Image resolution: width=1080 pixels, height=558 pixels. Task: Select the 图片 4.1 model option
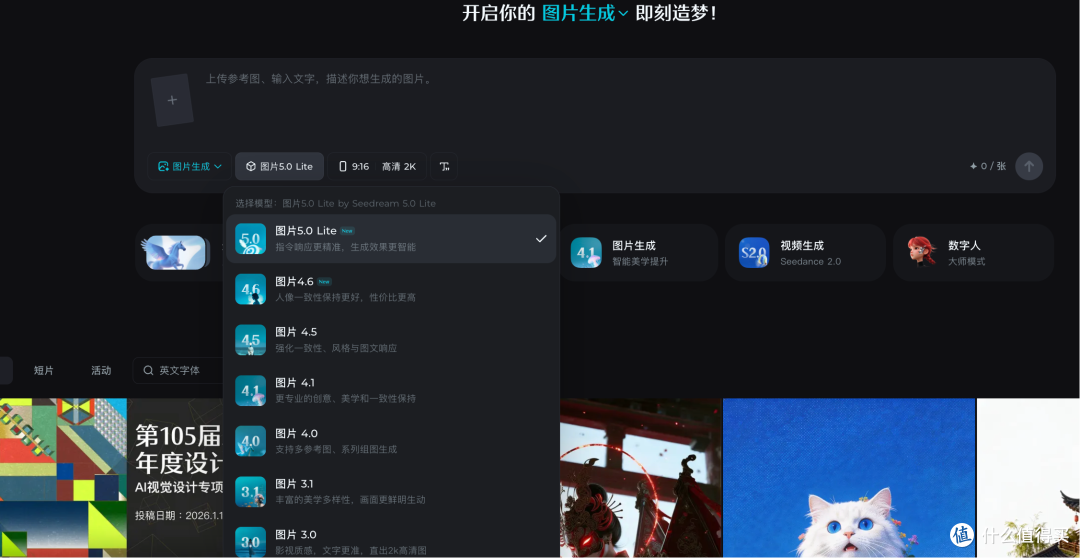[x=391, y=391]
